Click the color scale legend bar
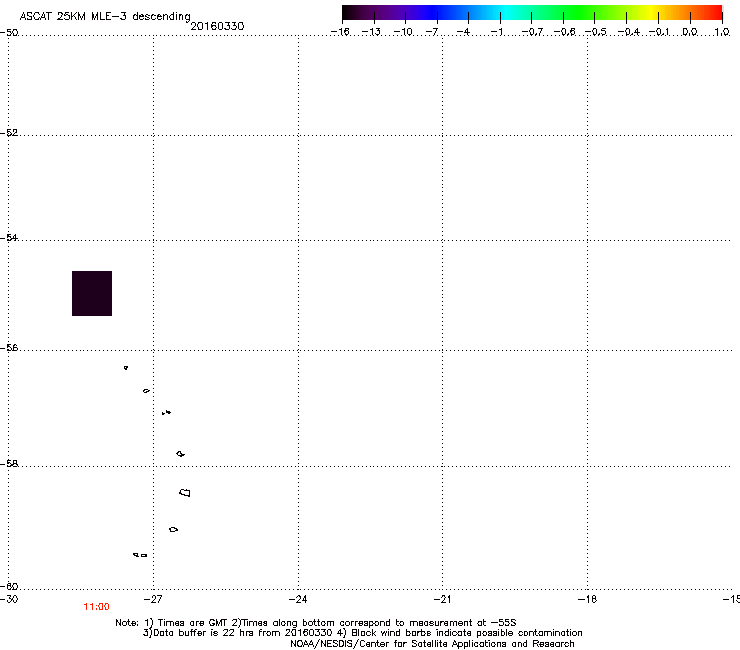The image size is (740, 650). (x=532, y=13)
